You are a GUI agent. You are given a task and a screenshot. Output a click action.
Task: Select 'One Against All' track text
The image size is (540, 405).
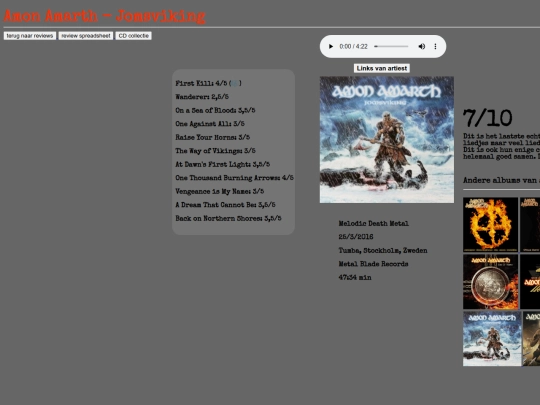point(210,124)
